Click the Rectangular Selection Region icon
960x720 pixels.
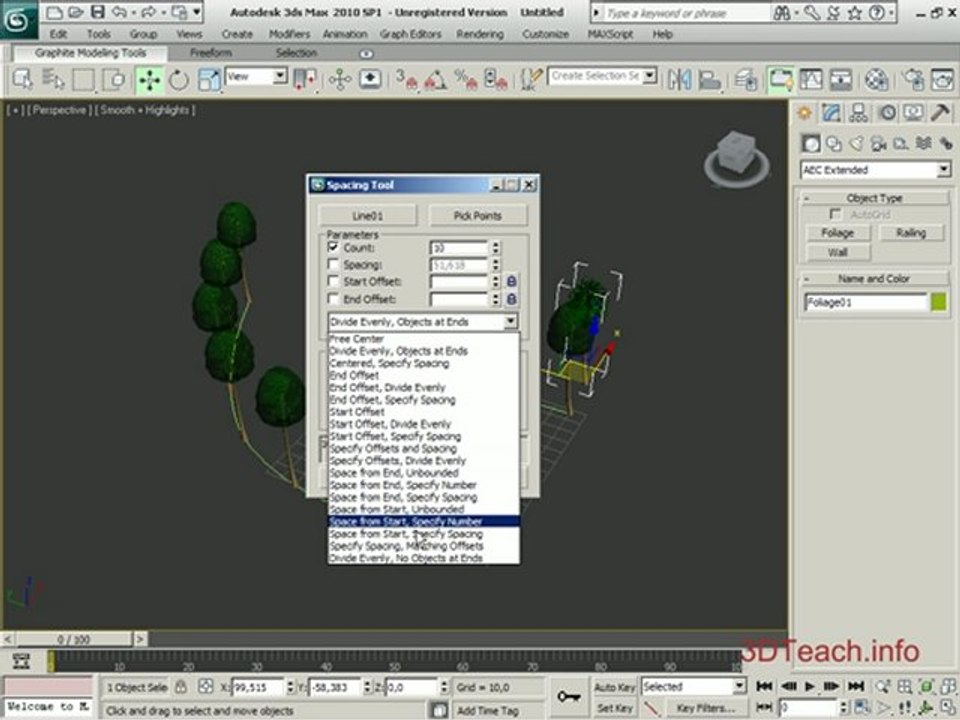83,80
